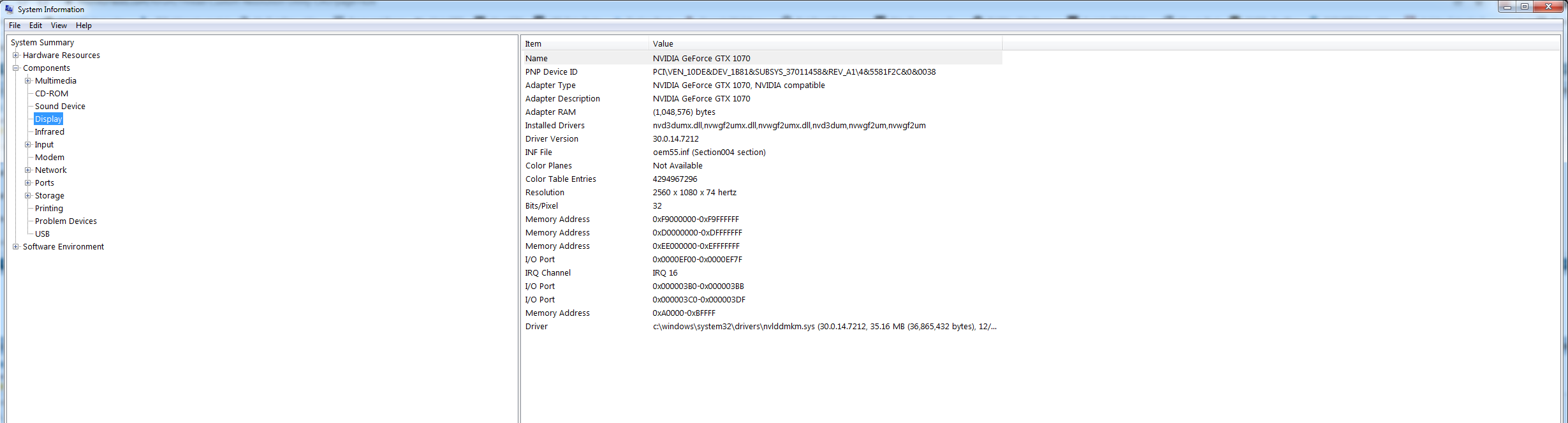
Task: Expand the Input category node
Action: [28, 145]
